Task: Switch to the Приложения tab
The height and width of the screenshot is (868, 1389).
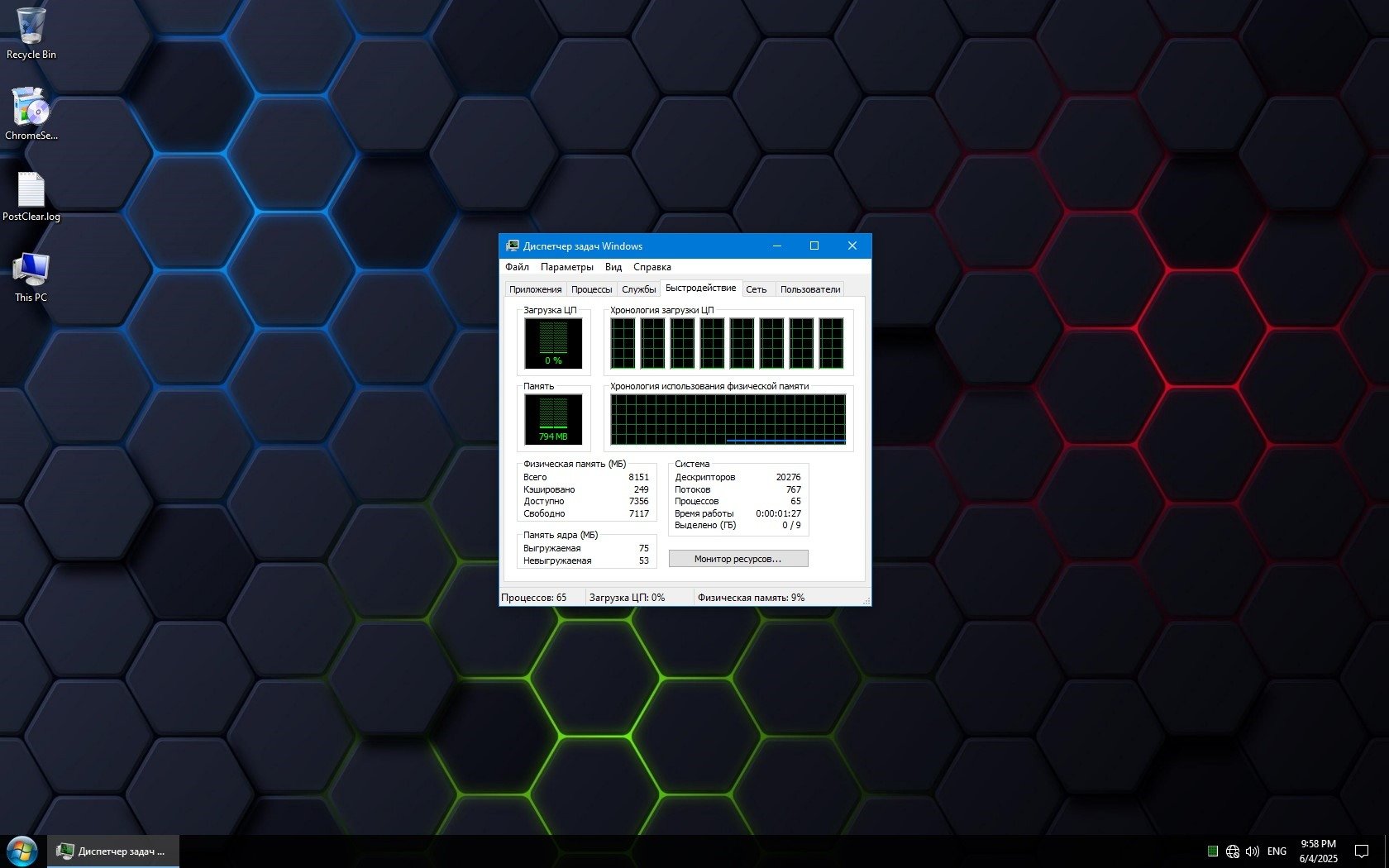Action: 535,289
